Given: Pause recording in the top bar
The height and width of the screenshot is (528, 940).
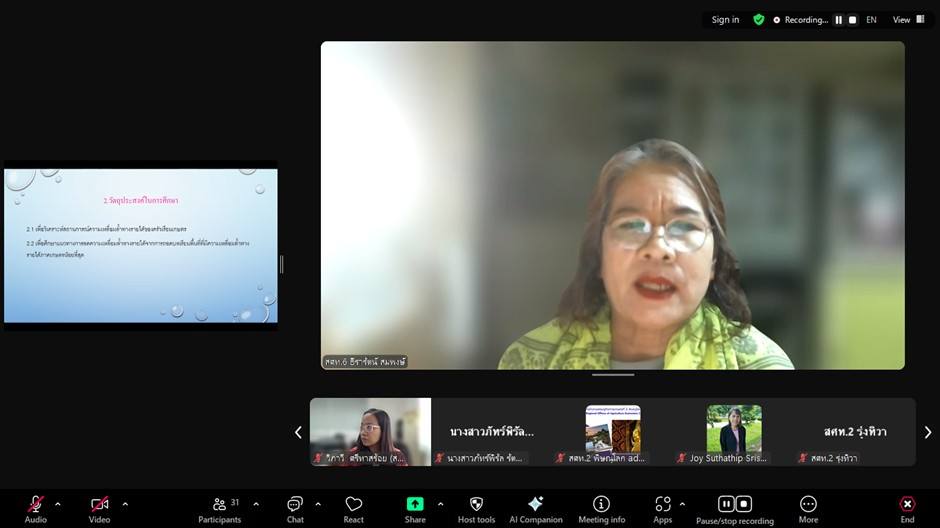Looking at the screenshot, I should [x=838, y=20].
